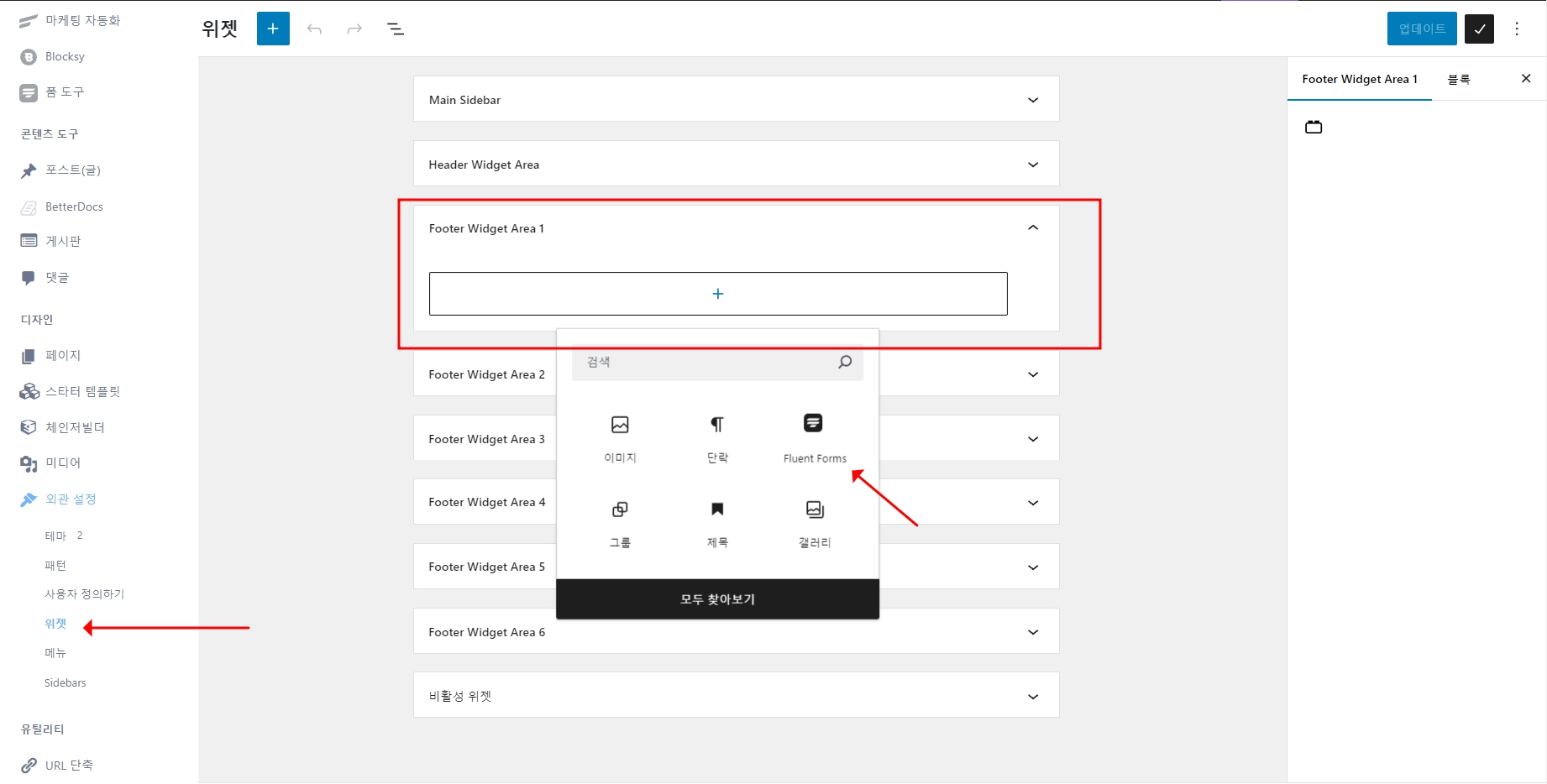Insert a 제목 (Heading) block
The width and height of the screenshot is (1547, 784).
pyautogui.click(x=717, y=524)
